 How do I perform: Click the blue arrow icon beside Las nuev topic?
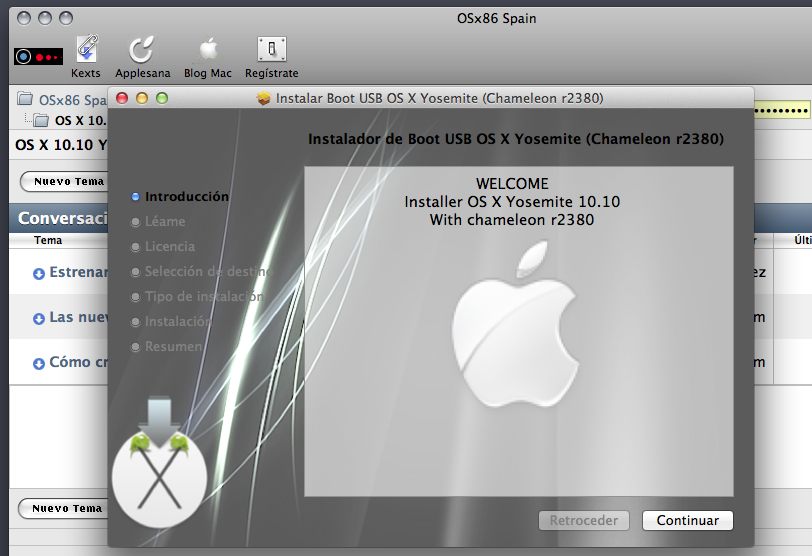coord(39,318)
